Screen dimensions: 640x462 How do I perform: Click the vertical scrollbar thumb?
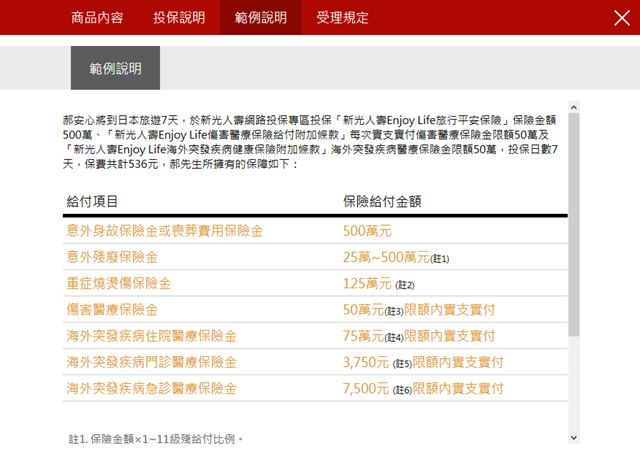(574, 225)
